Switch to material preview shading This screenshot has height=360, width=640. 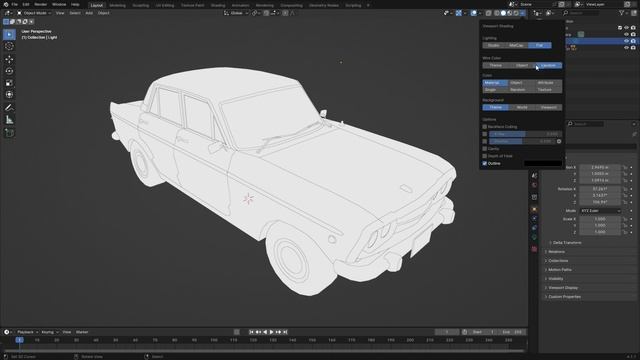510,13
